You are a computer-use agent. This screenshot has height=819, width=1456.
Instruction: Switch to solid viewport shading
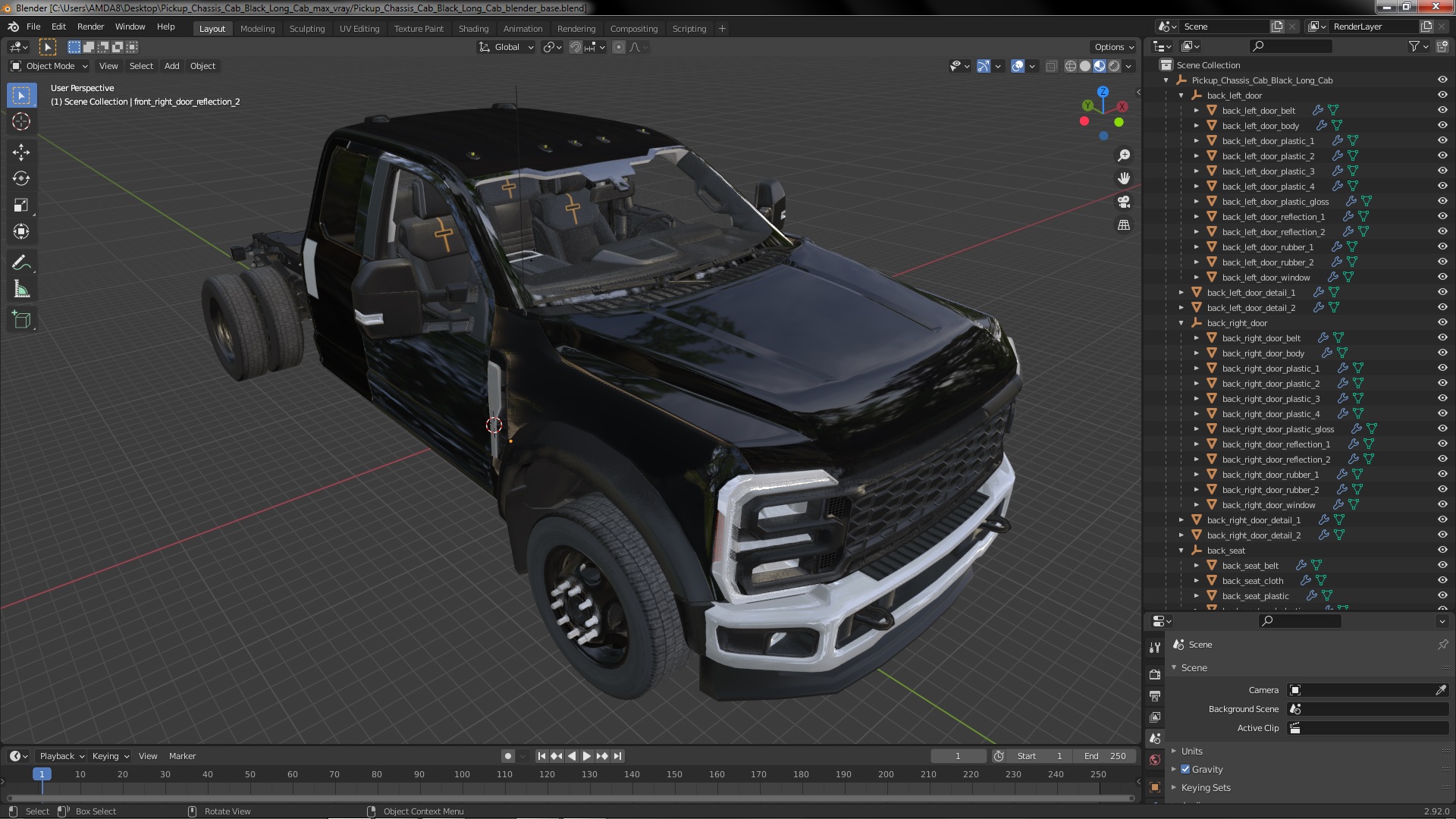[1085, 66]
